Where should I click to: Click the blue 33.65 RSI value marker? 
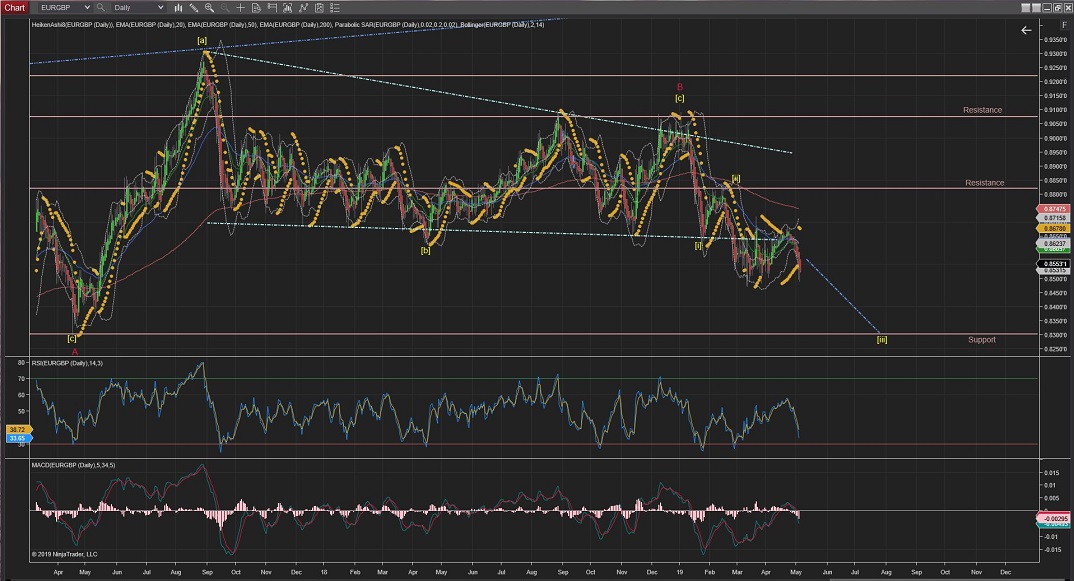click(x=18, y=438)
